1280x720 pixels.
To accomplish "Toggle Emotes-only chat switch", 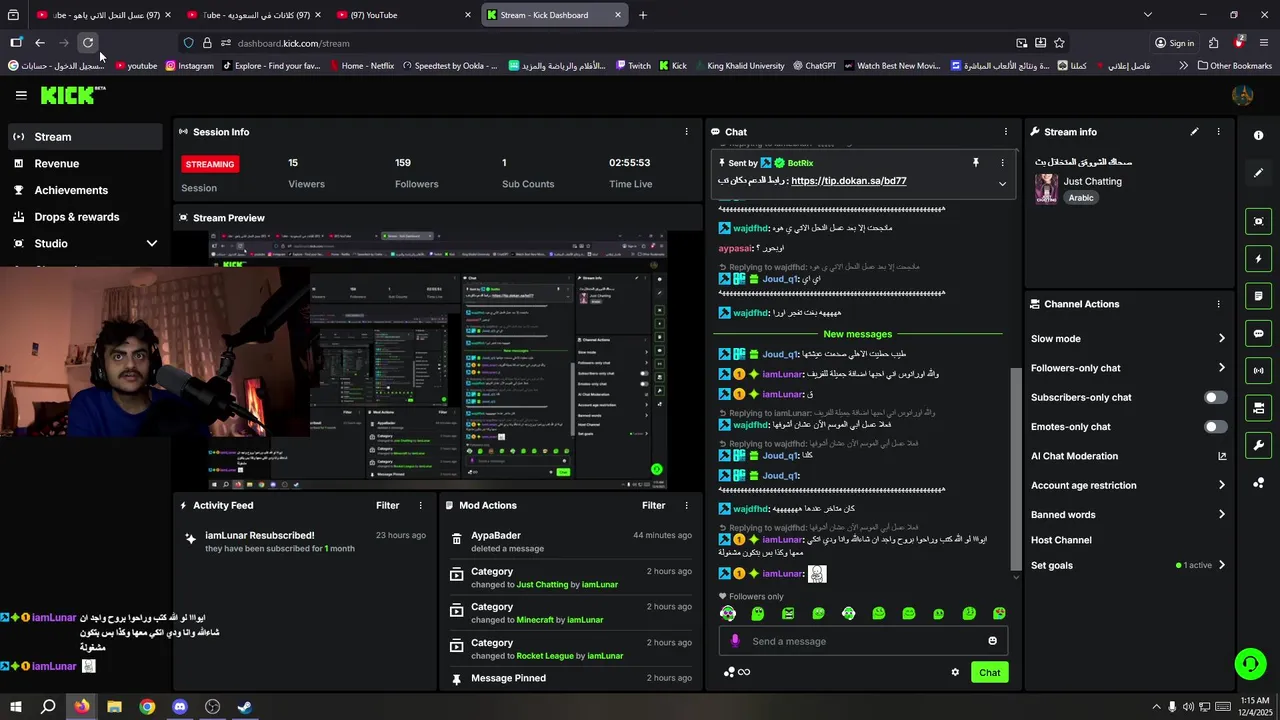I will (x=1215, y=427).
